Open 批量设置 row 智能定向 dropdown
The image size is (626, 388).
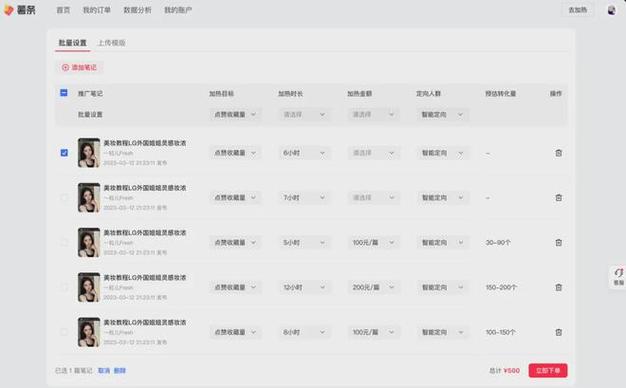442,115
